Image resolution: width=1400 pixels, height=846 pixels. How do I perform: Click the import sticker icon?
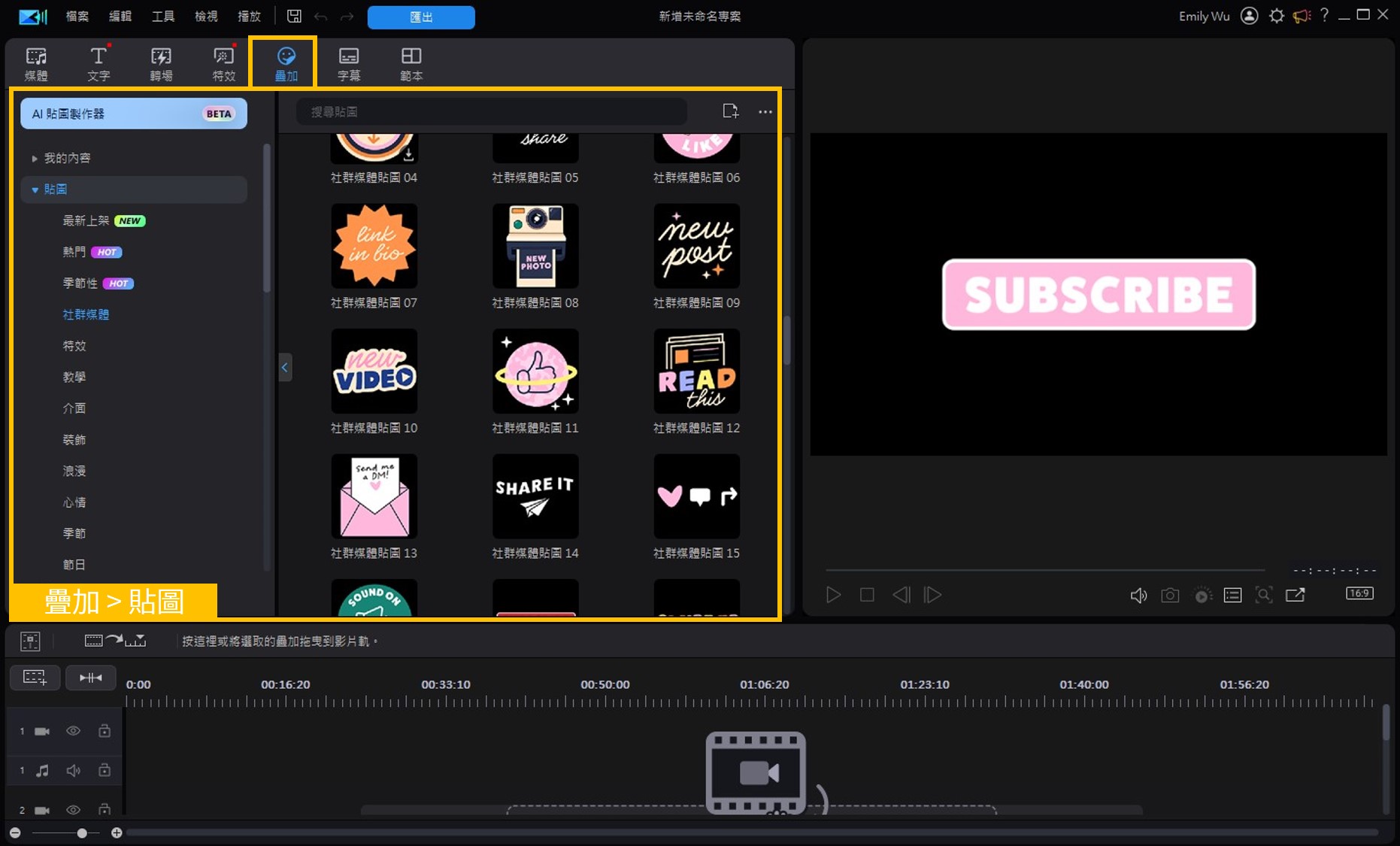tap(730, 111)
